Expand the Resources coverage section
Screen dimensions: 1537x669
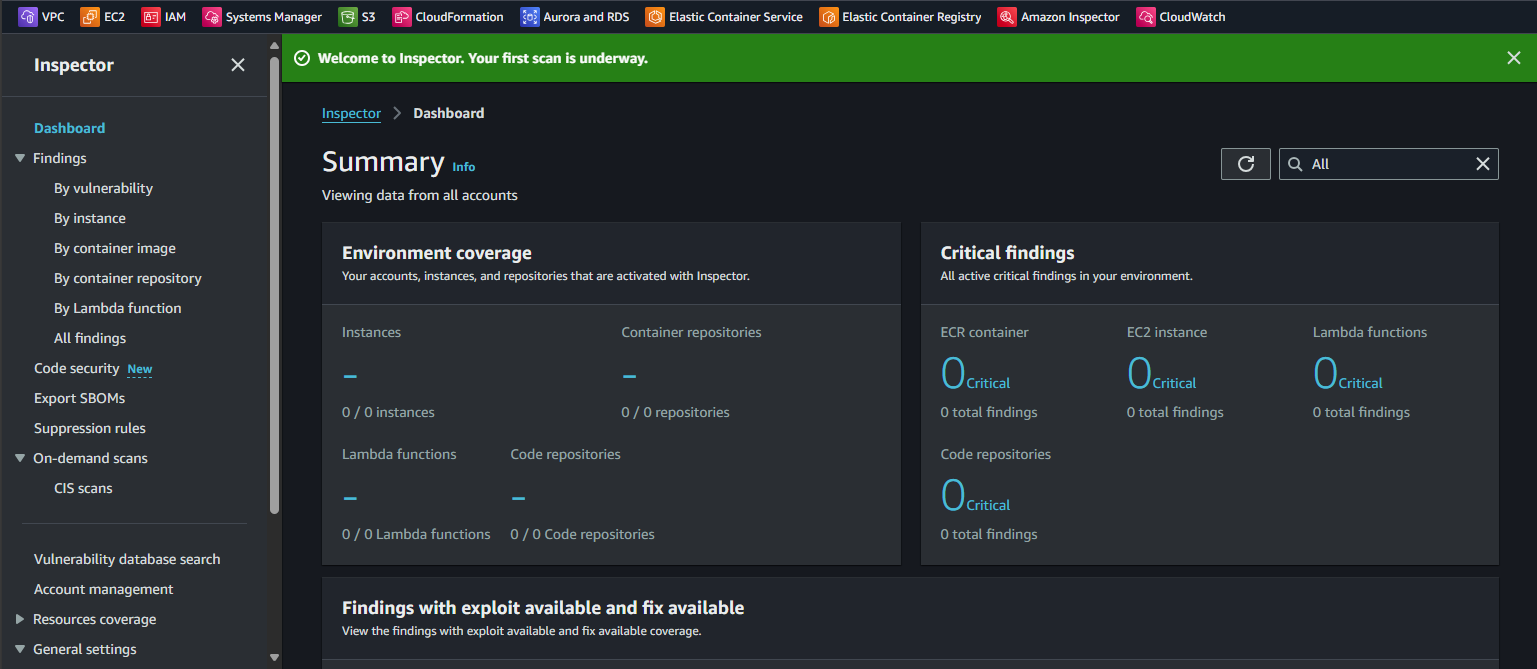point(20,619)
